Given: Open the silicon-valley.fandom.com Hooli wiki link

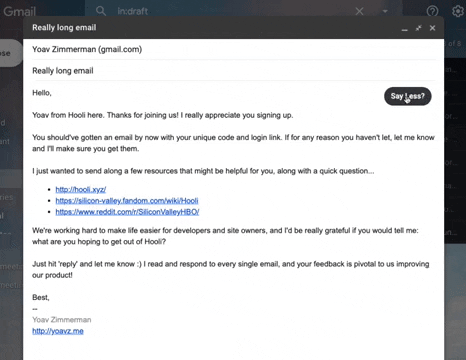Looking at the screenshot, I should (127, 201).
